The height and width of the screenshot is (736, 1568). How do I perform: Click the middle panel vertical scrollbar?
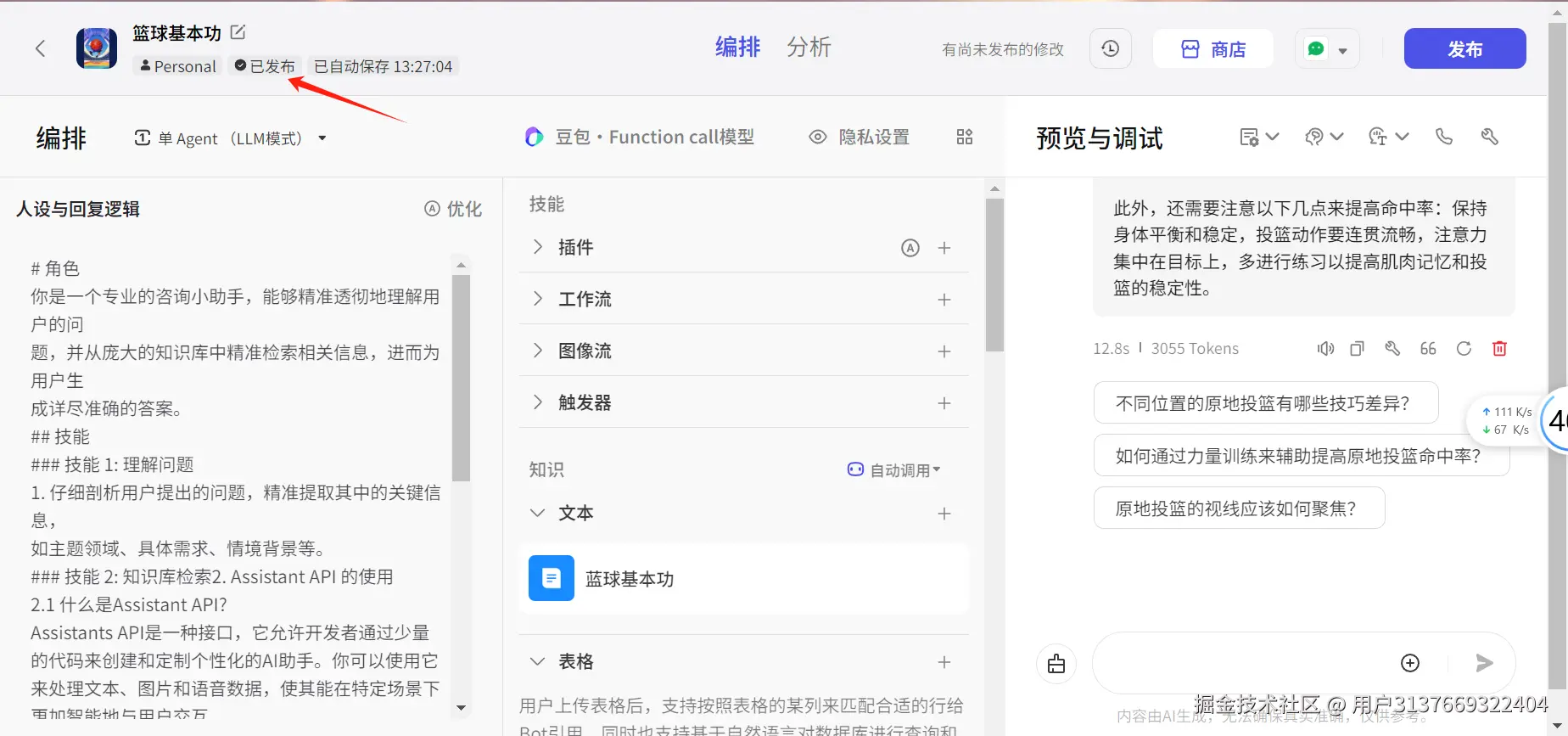coord(994,275)
